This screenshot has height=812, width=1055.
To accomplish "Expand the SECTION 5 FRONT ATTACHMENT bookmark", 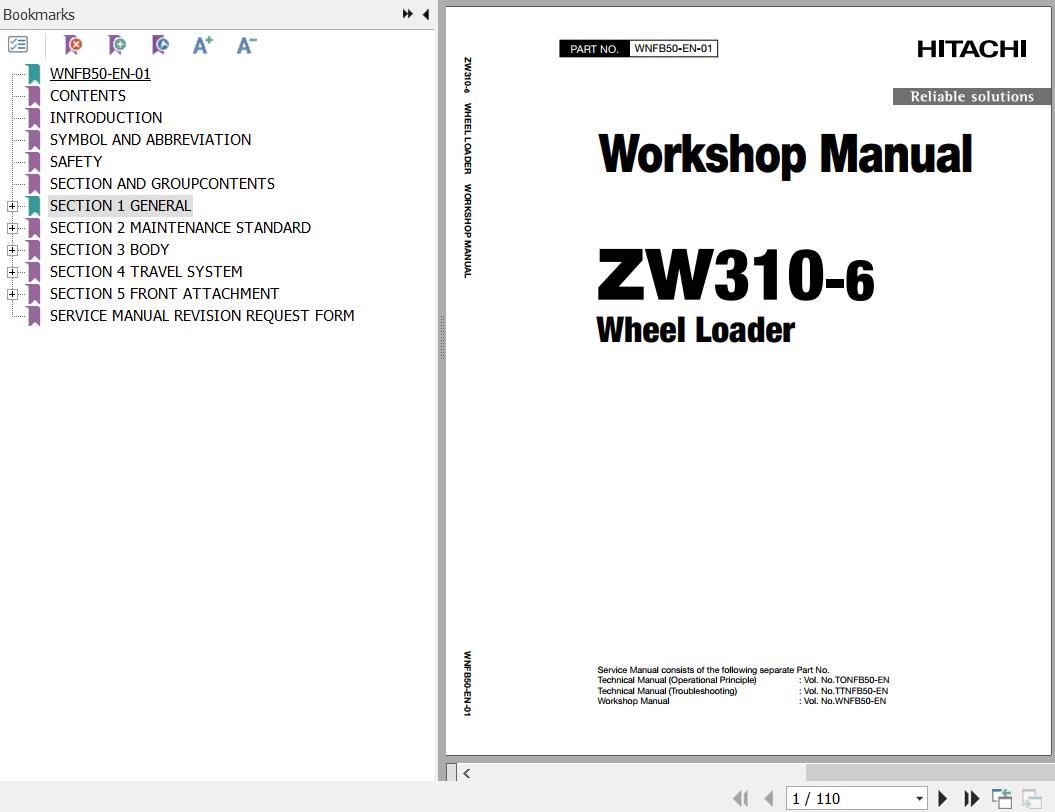I will [x=12, y=295].
